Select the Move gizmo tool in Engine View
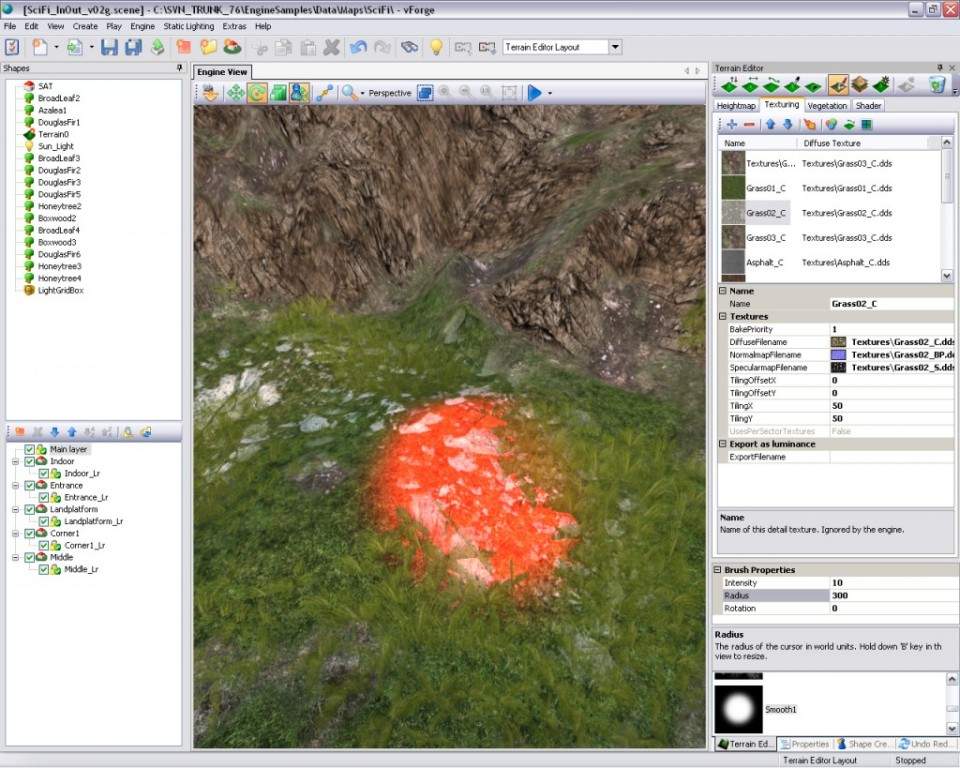Viewport: 960px width, 768px height. (x=235, y=93)
